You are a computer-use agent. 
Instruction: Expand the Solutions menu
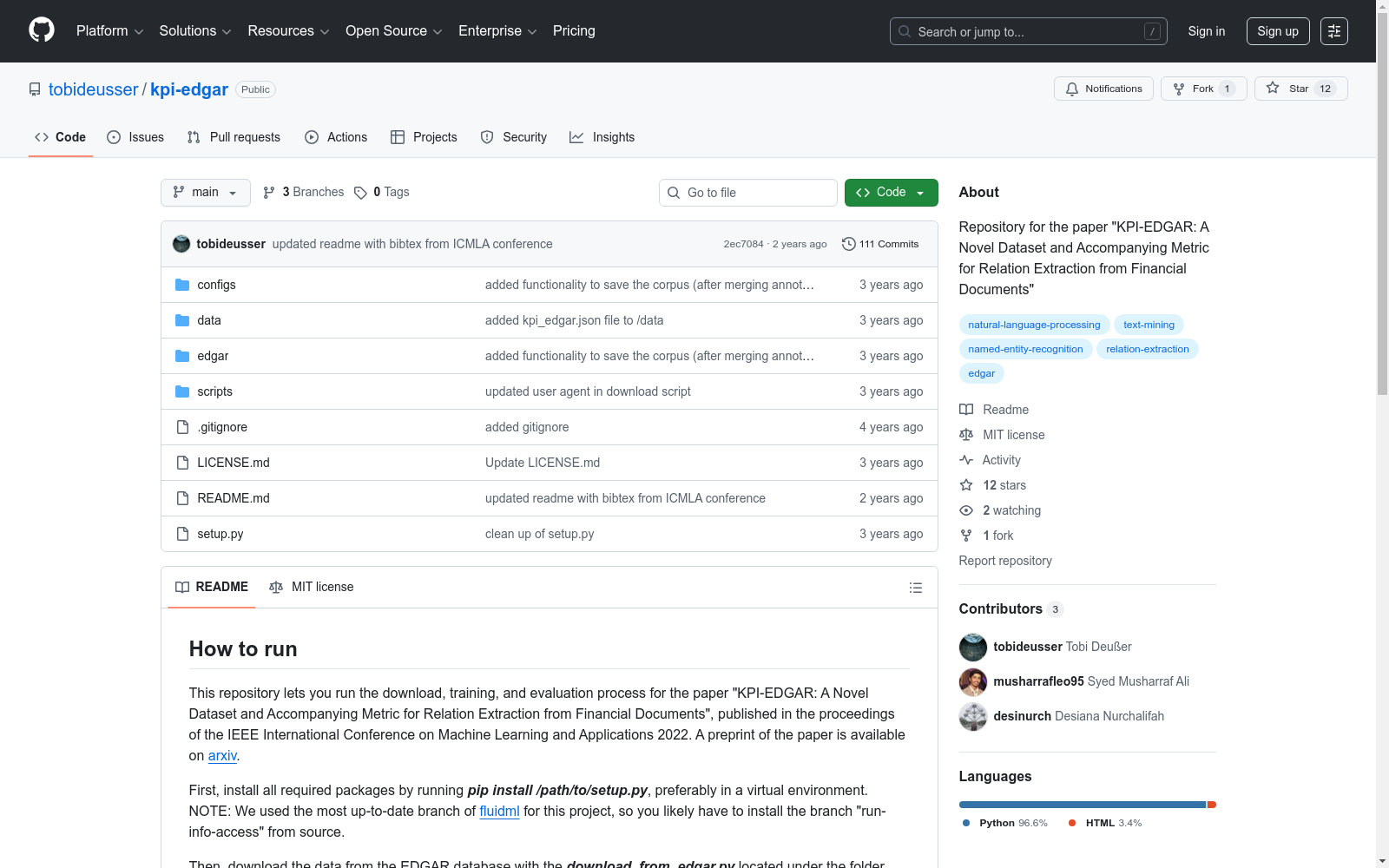(195, 31)
